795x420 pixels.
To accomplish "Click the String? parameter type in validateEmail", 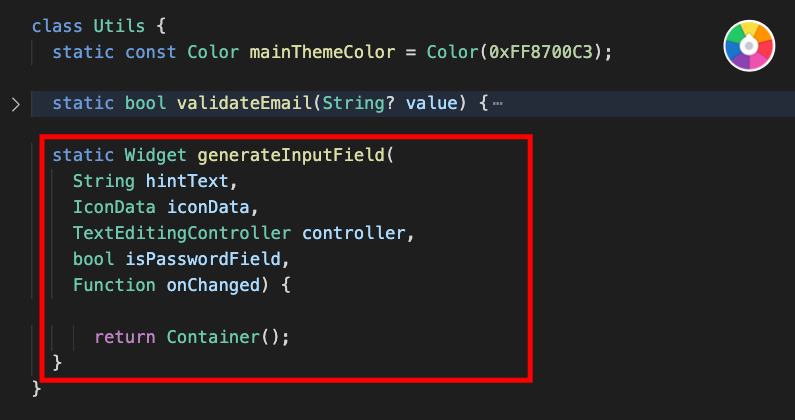I will tap(358, 103).
